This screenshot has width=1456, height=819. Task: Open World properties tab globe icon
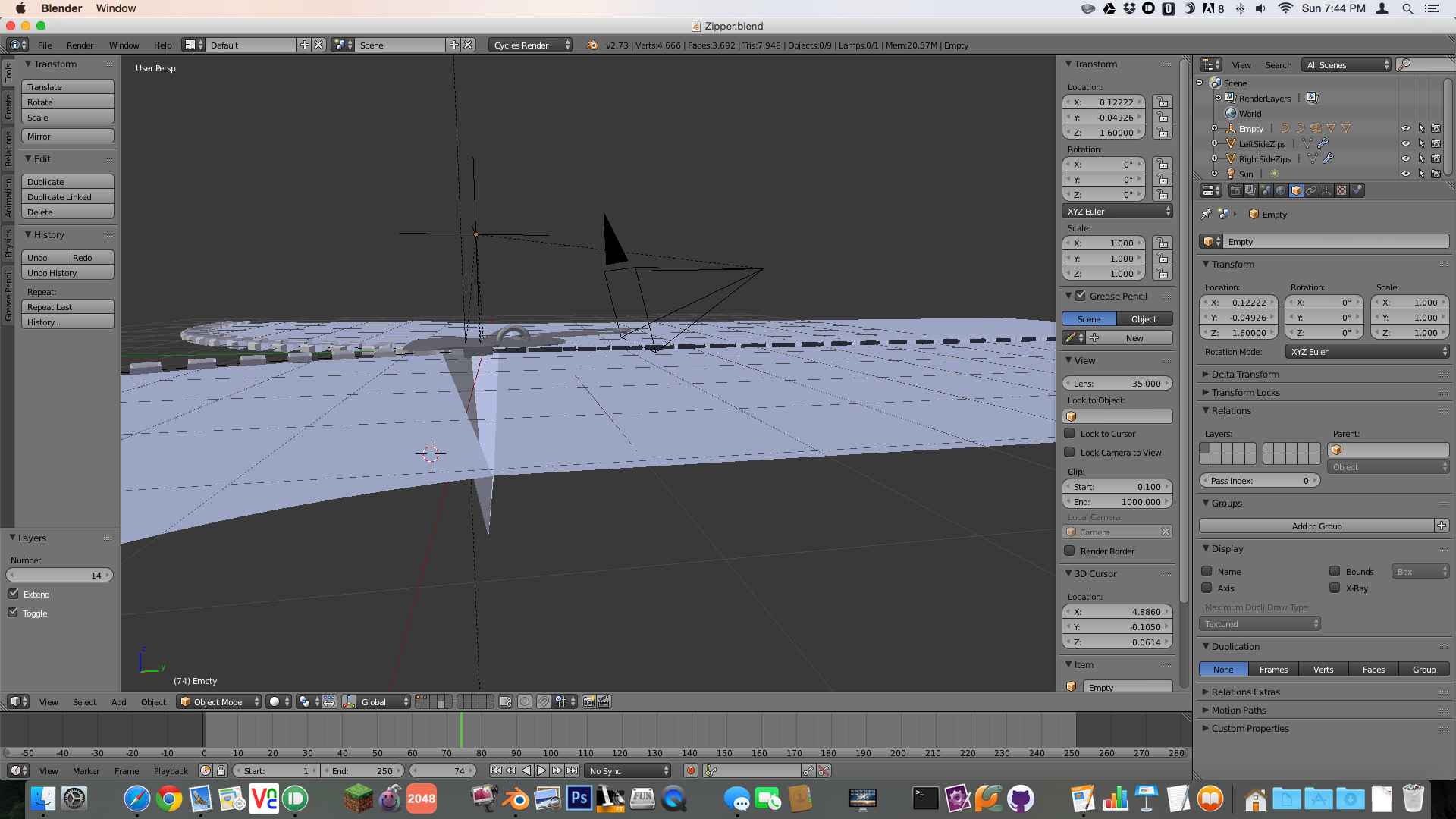click(1281, 191)
